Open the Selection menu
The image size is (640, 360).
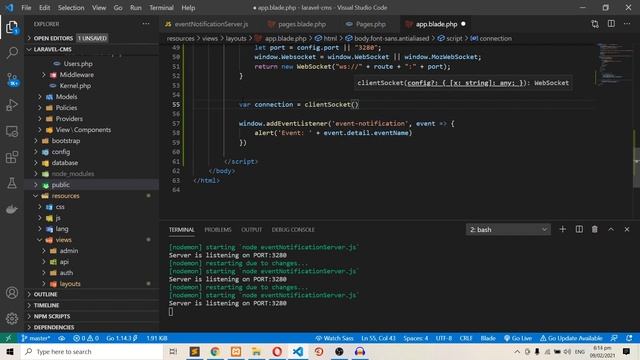[x=71, y=8]
